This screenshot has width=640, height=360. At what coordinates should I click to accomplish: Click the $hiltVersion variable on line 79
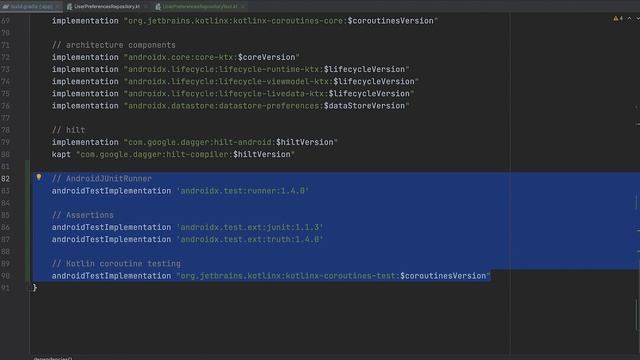pos(304,142)
